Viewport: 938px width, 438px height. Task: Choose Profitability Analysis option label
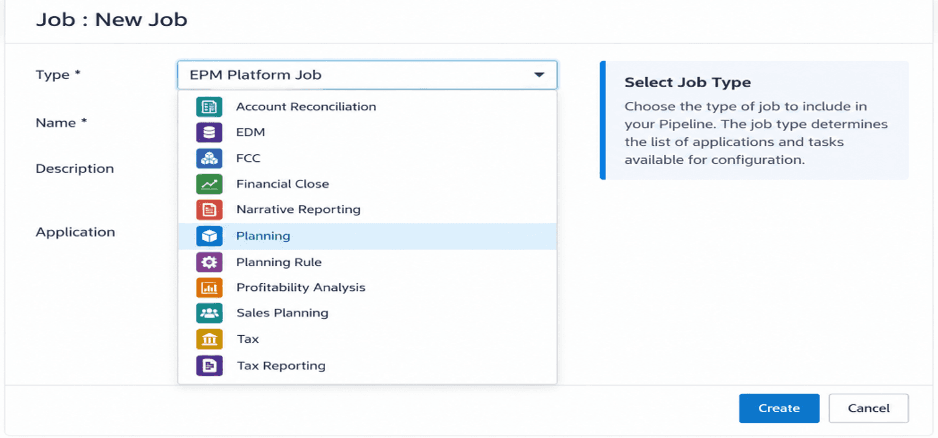pos(301,288)
